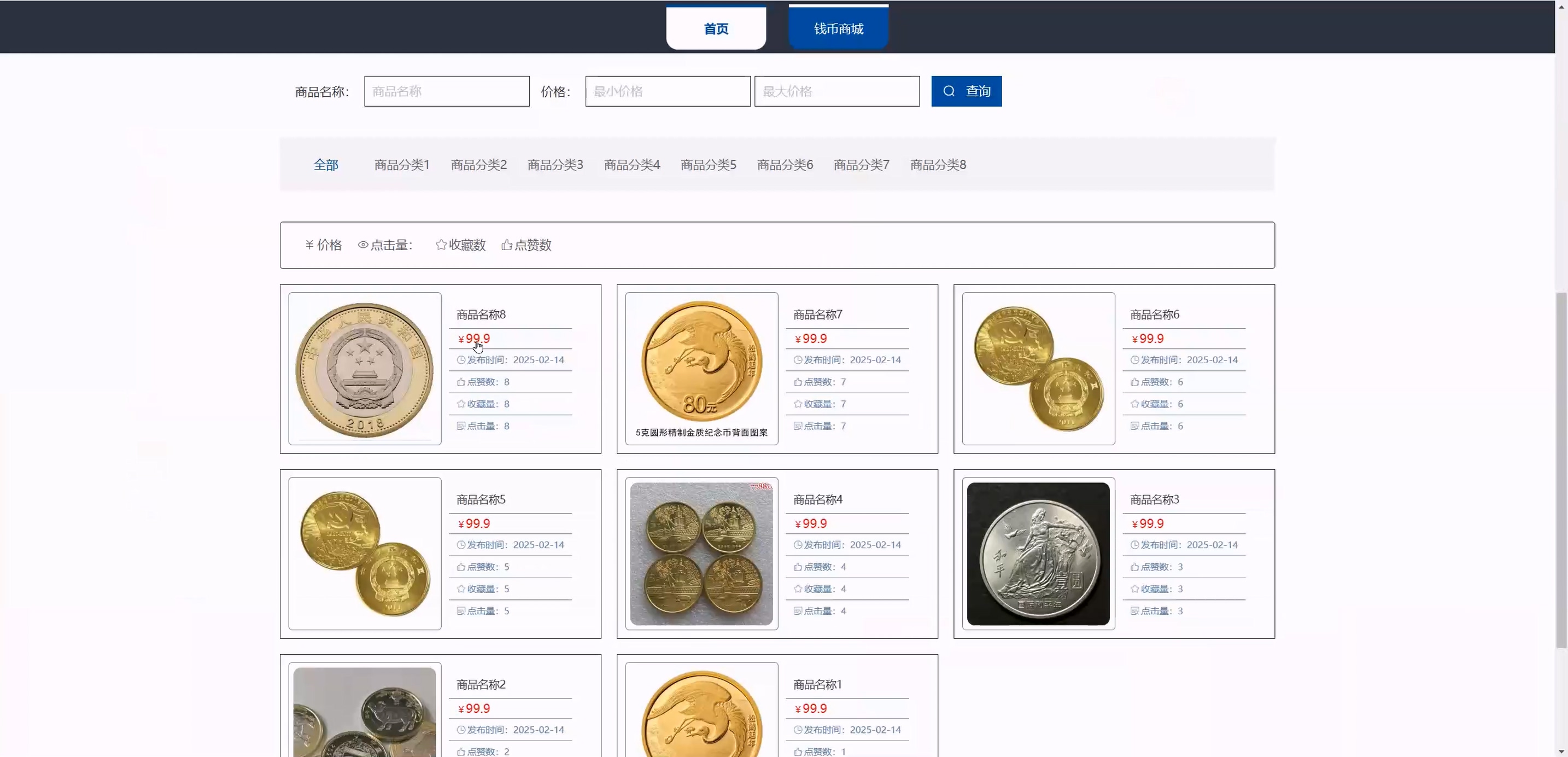Open the 商品名称3 silver coin image
Screen dimensions: 1568x757
1038,554
